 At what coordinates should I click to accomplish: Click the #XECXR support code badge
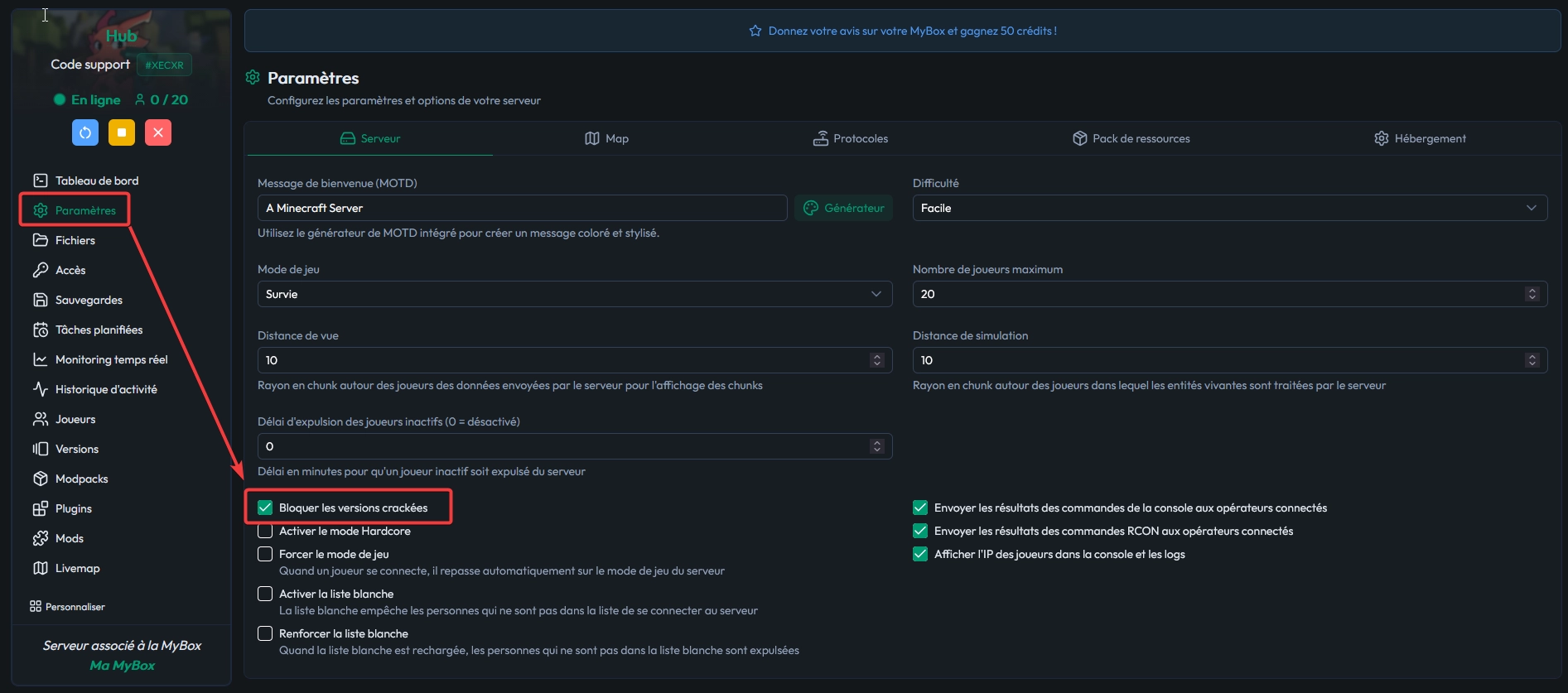[164, 65]
